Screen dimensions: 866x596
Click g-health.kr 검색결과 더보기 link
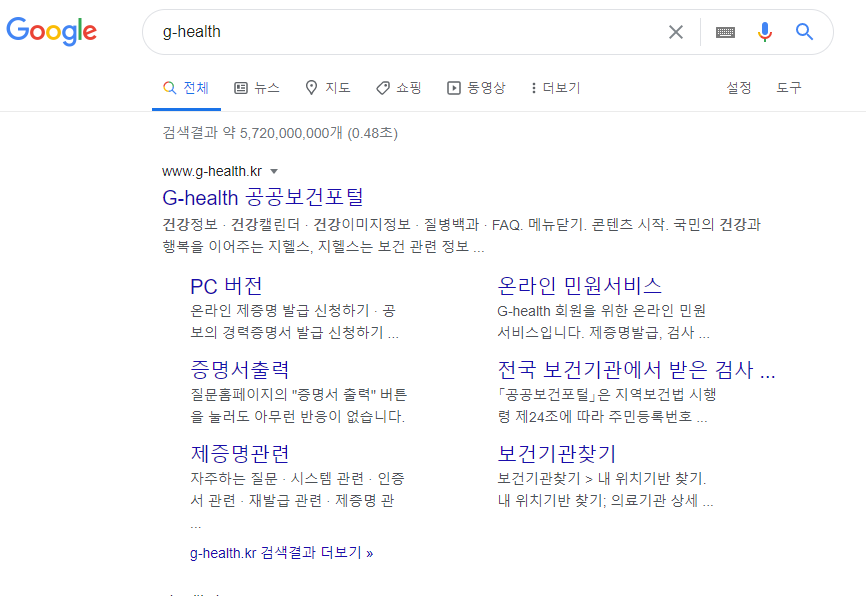[282, 553]
